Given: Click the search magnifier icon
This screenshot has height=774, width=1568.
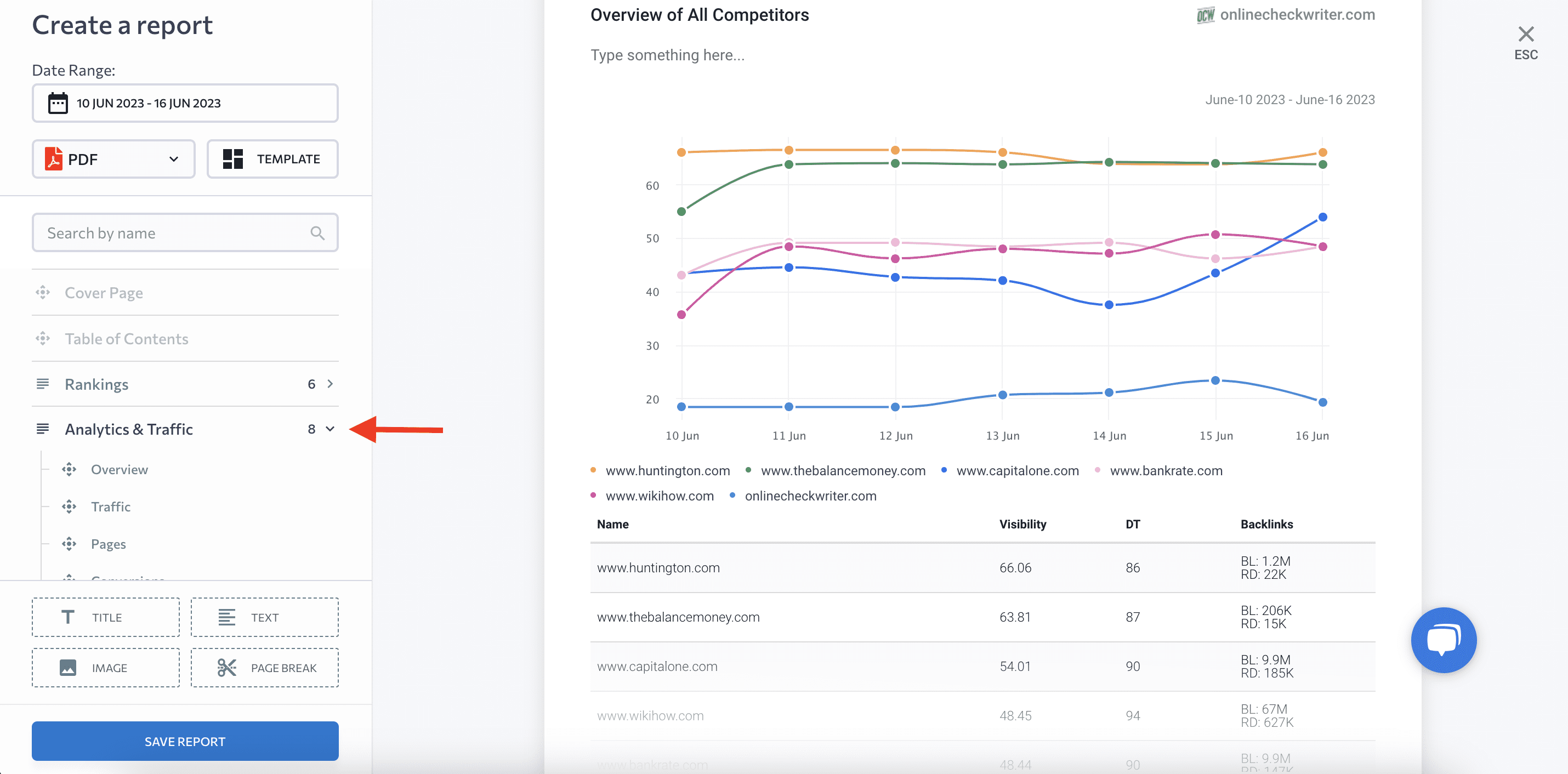Looking at the screenshot, I should point(317,232).
